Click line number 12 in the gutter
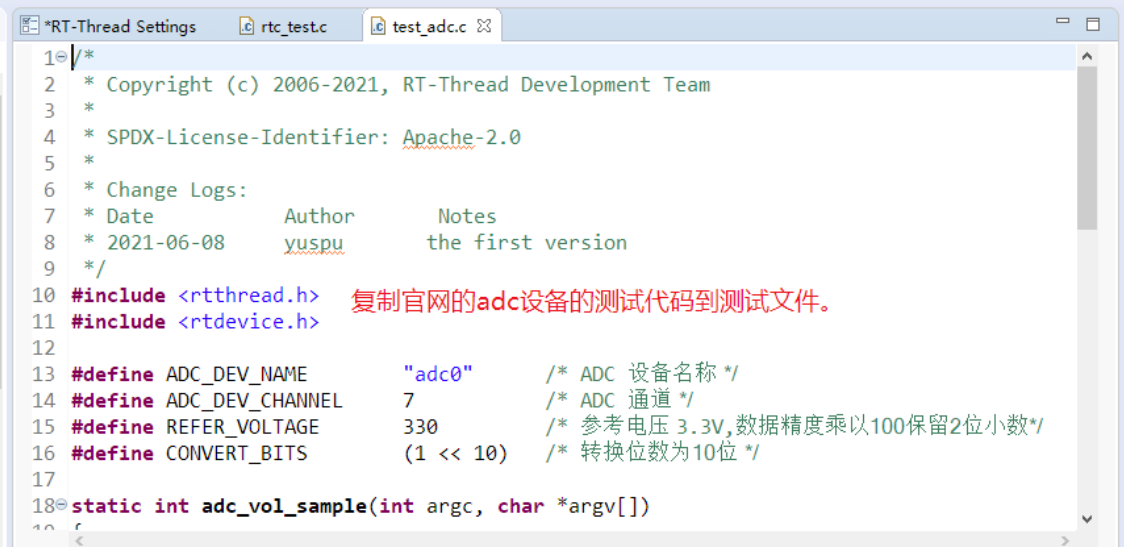1124x547 pixels. click(44, 348)
